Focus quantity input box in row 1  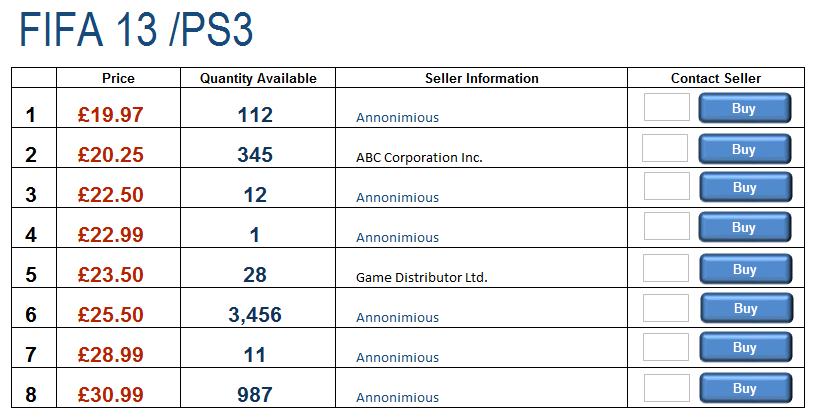(667, 107)
